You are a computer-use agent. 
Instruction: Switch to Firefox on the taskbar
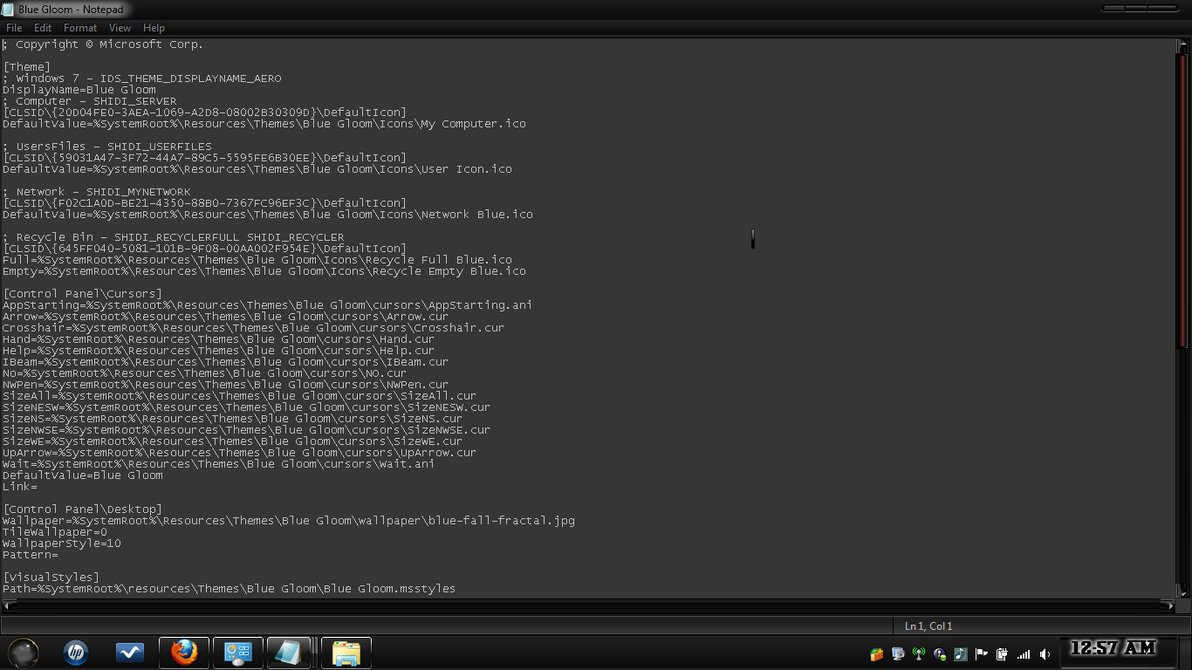[x=183, y=653]
